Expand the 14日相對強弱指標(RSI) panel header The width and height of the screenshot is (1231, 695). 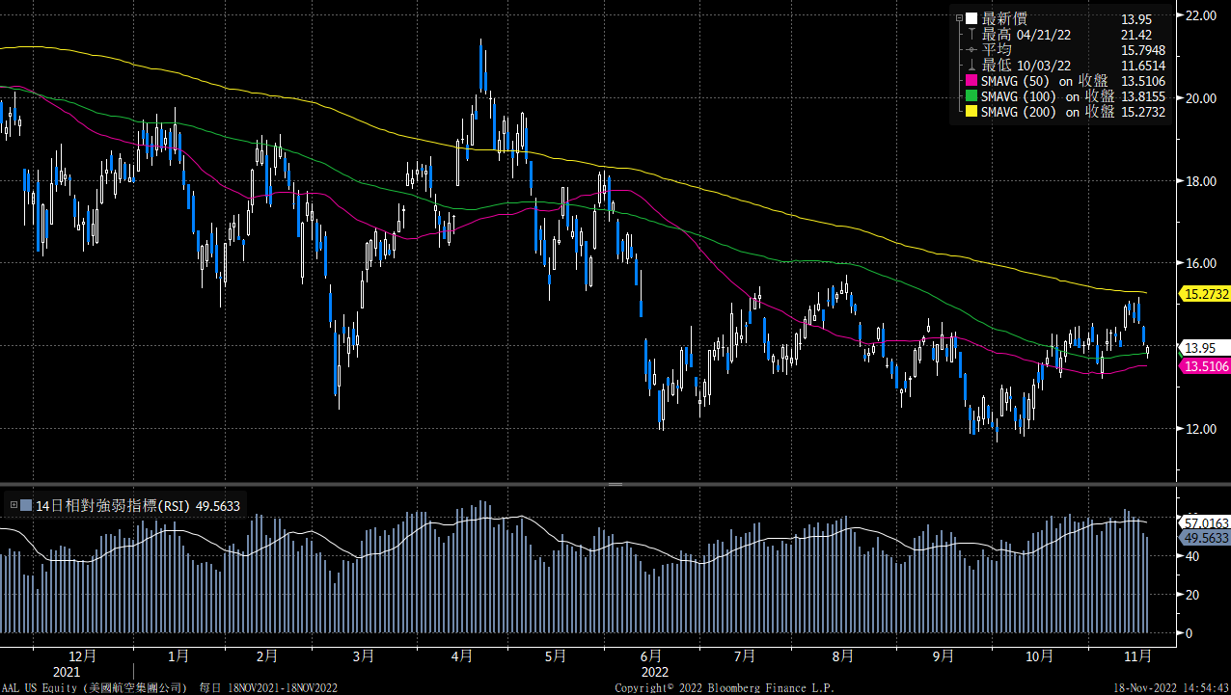click(14, 504)
